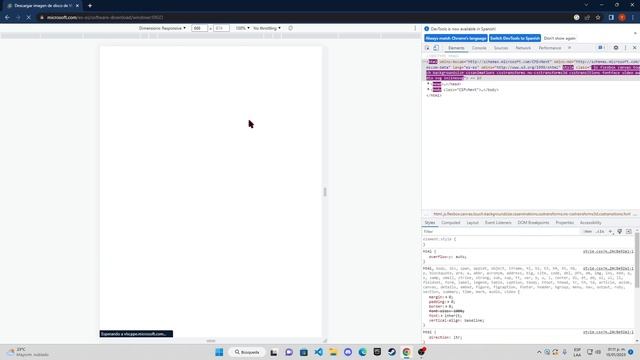Click the Chrome taskbar icon

coord(407,352)
